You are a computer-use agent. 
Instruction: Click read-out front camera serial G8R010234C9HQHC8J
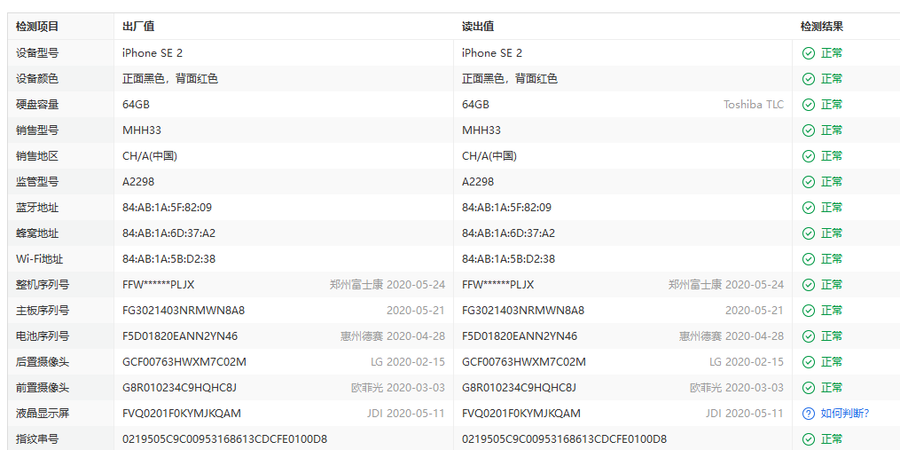click(519, 388)
